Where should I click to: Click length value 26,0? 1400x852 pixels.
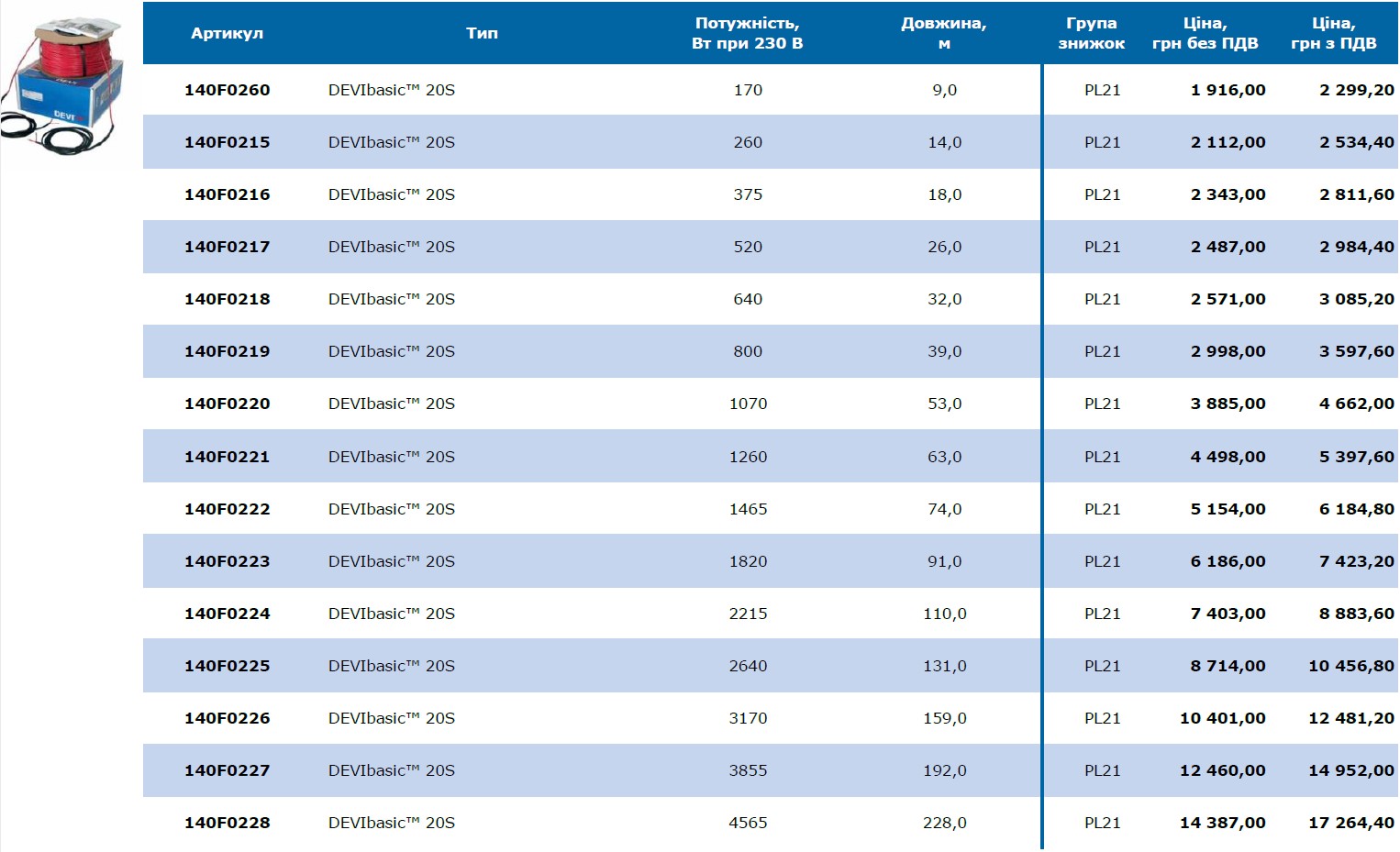(944, 247)
